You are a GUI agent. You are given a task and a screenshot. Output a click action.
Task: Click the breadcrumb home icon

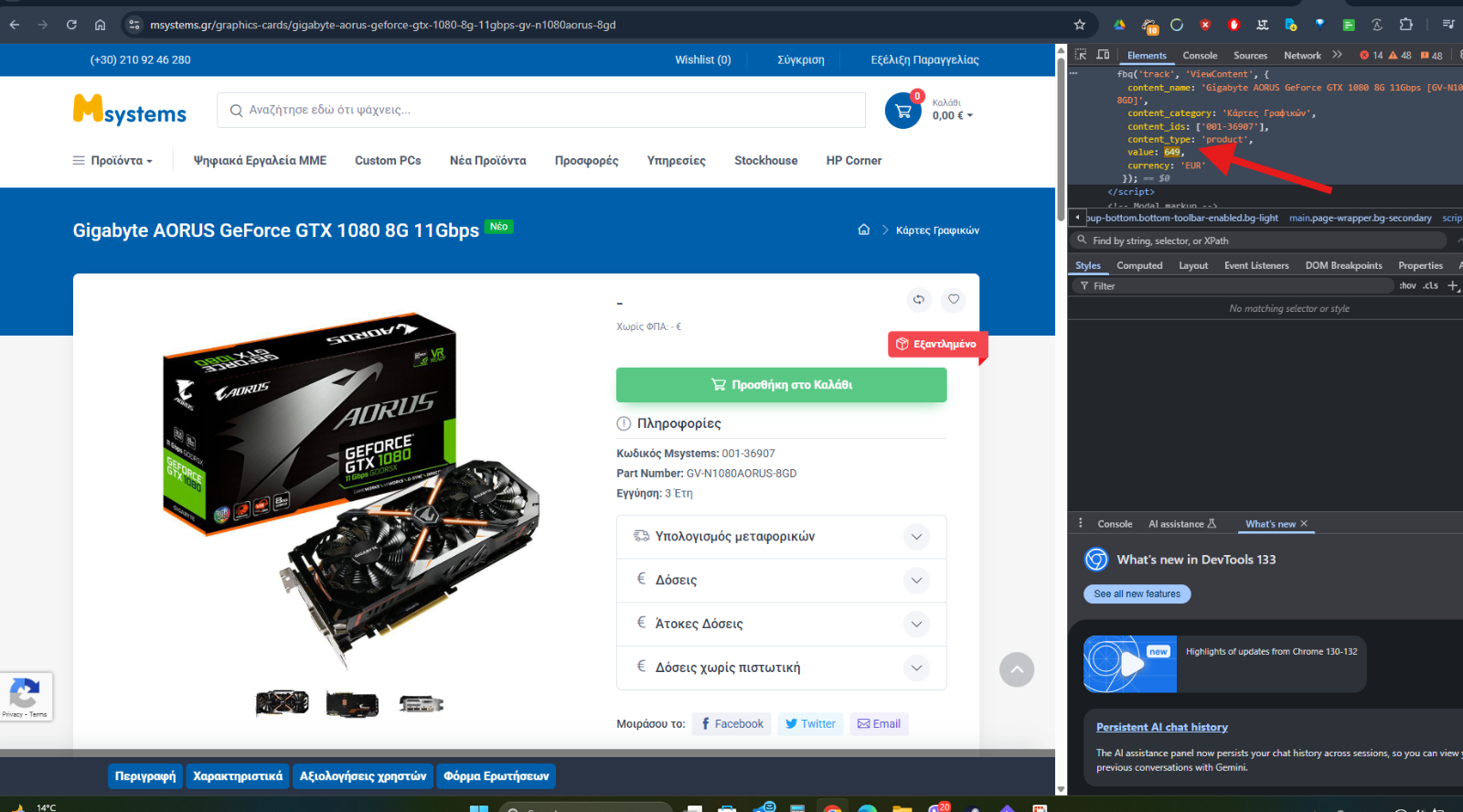click(864, 230)
